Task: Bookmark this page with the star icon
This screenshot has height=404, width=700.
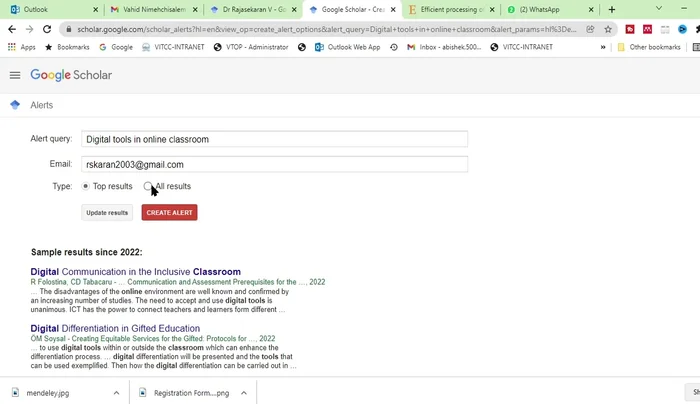Action: (608, 29)
